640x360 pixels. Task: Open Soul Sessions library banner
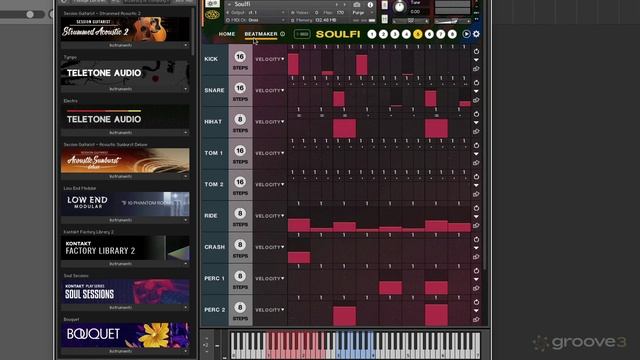point(125,291)
